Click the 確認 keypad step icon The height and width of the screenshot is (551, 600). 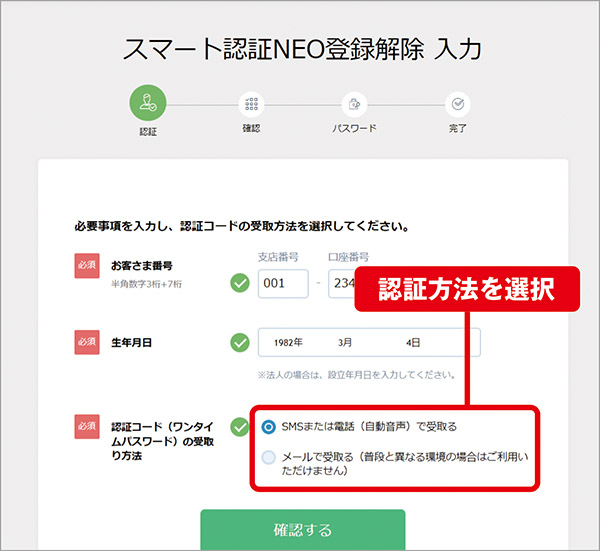[x=251, y=104]
